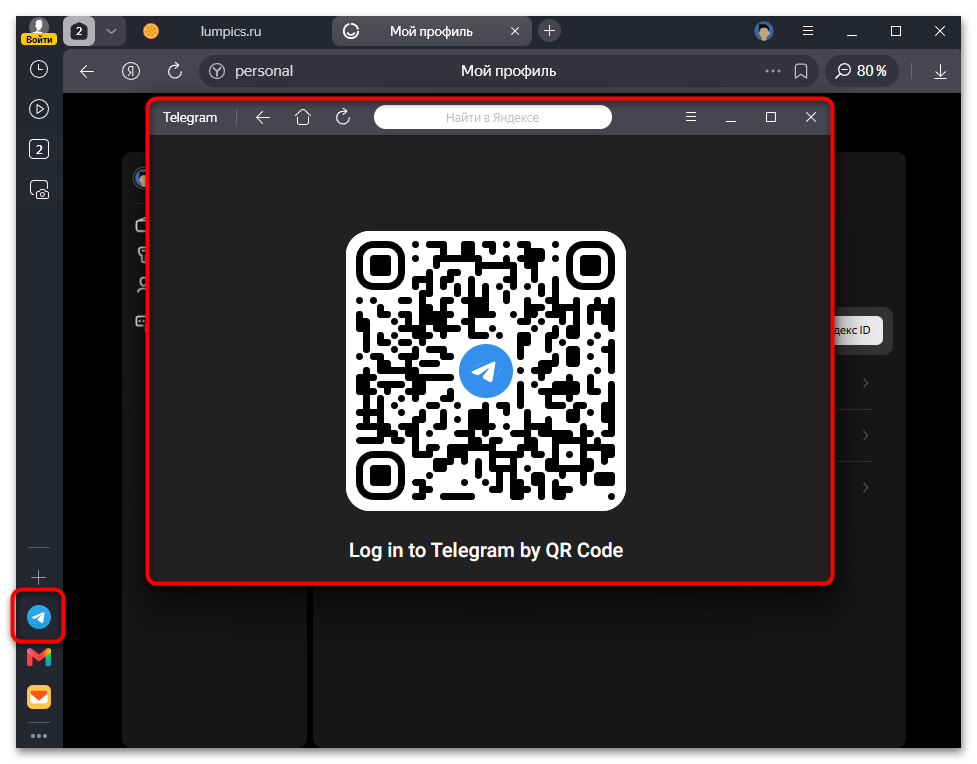Open the history clock icon in sidebar
Viewport: 977px width, 764px height.
(x=39, y=69)
